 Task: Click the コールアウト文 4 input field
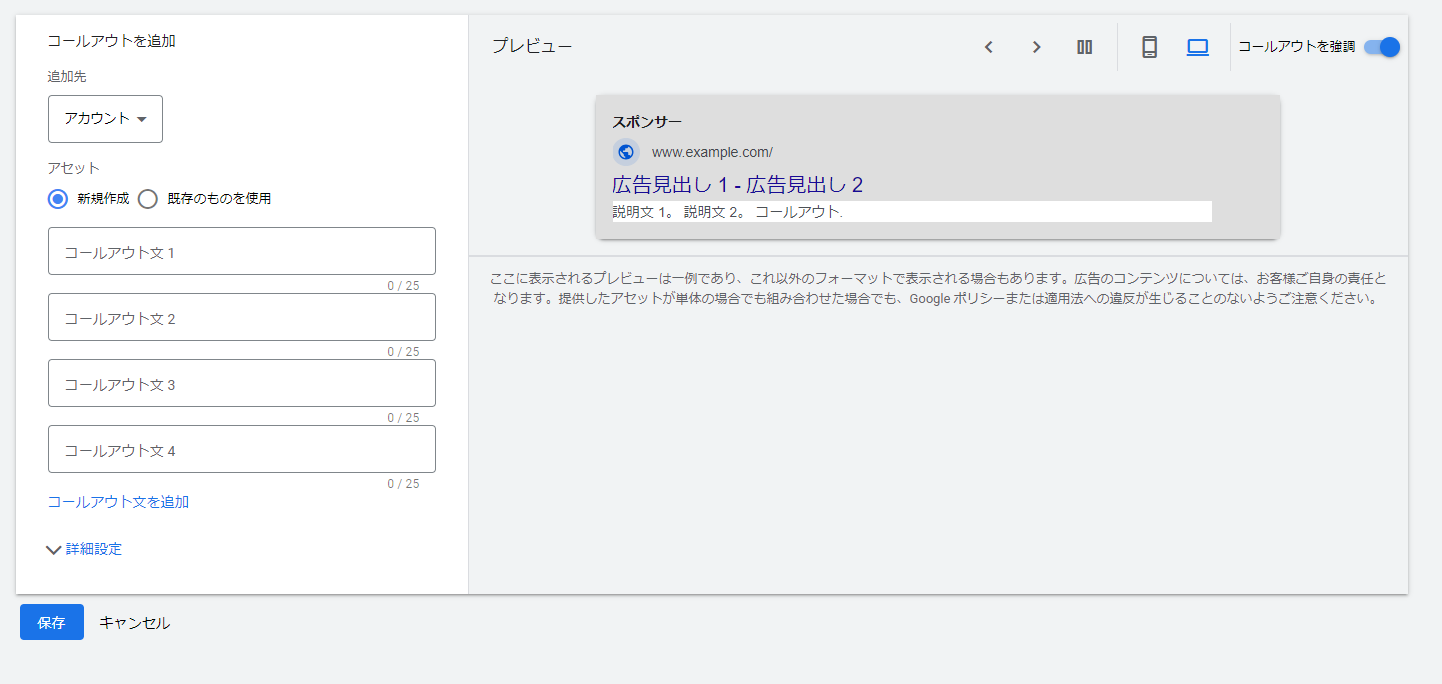[x=241, y=449]
